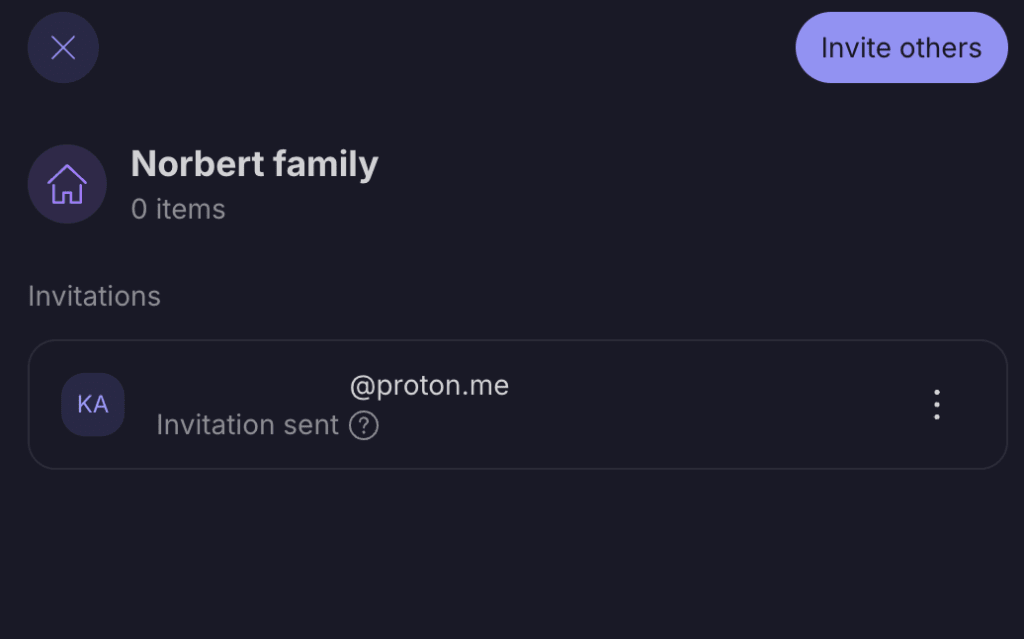The image size is (1024, 639).
Task: Click empty space inside the invitation card
Action: tap(680, 404)
